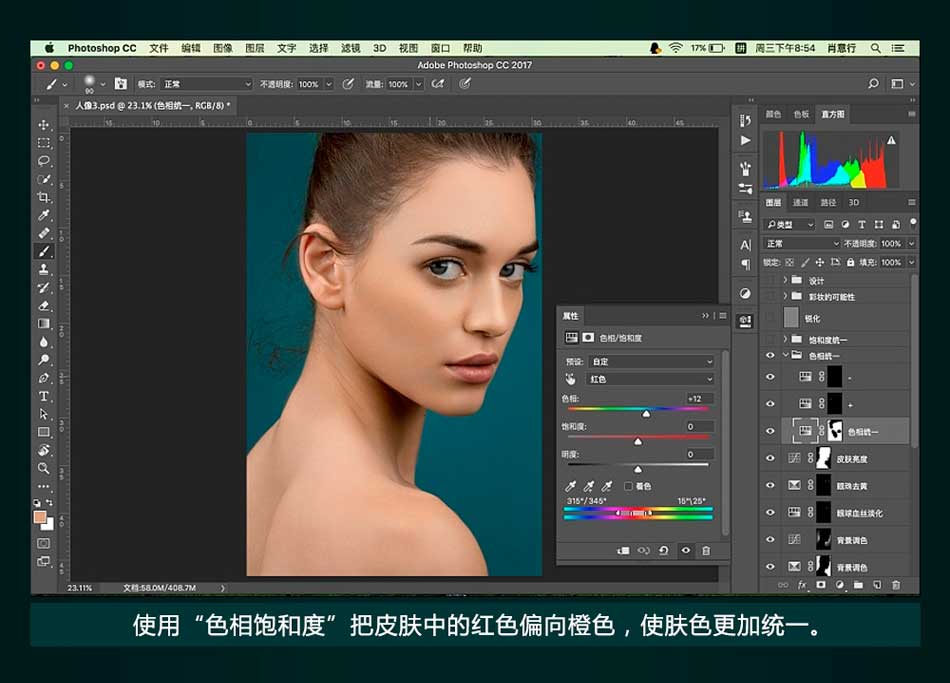
Task: Toggle visibility of 色相统一 group folder
Action: pos(770,355)
